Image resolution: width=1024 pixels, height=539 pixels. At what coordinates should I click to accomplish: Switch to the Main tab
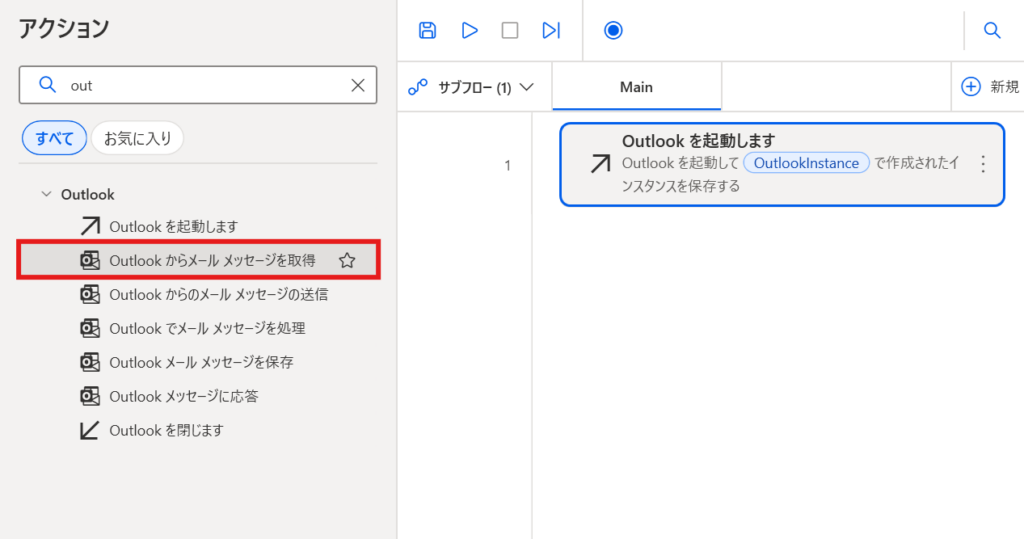pos(636,87)
